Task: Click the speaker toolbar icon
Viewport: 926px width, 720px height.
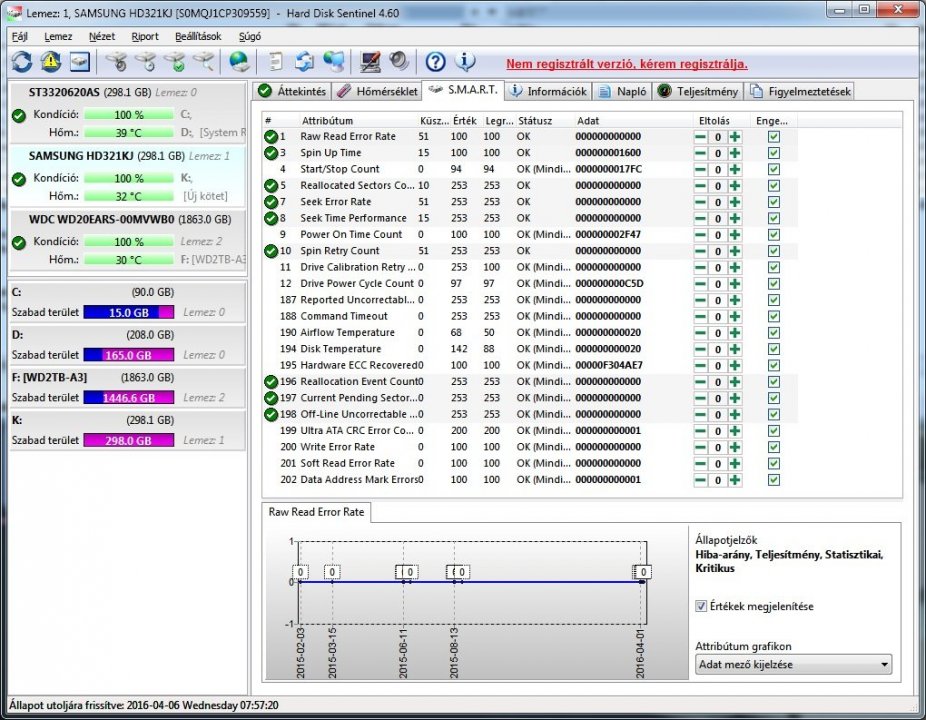Action: click(x=399, y=62)
